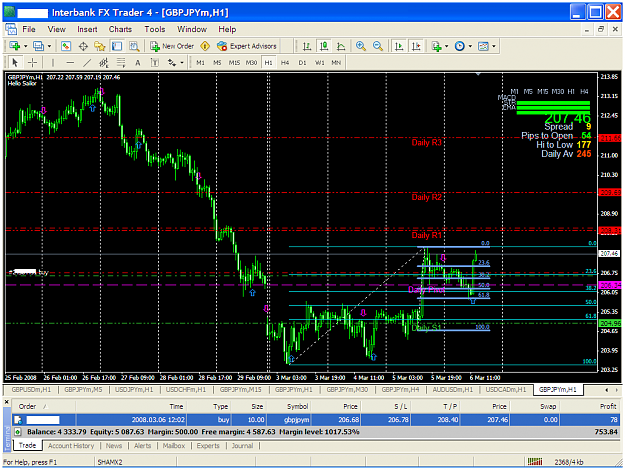
Task: Click the Periods clock icon
Action: [x=460, y=46]
